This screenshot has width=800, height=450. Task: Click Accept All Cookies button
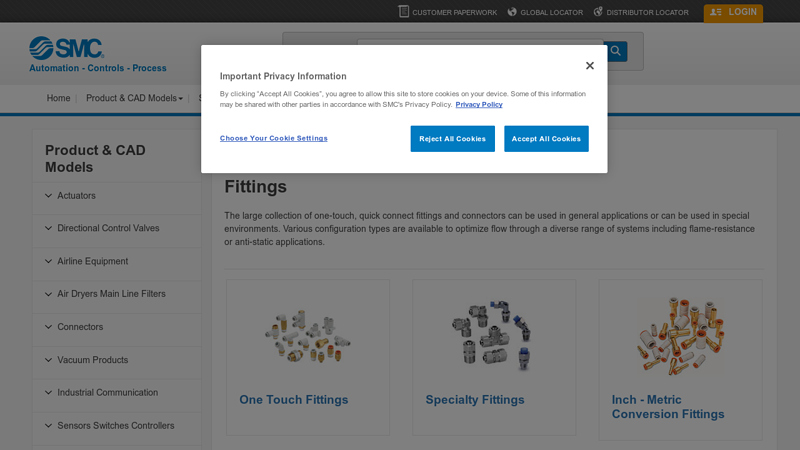546,139
